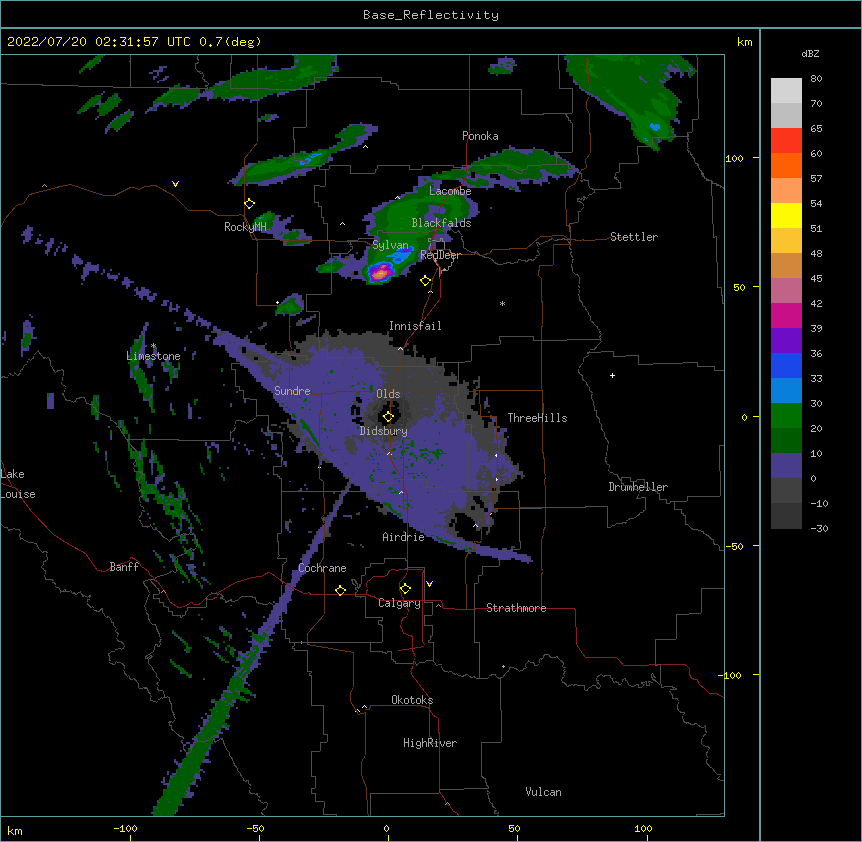Click the mauve legend swatch between 45 and 42
The width and height of the screenshot is (862, 842).
786,291
